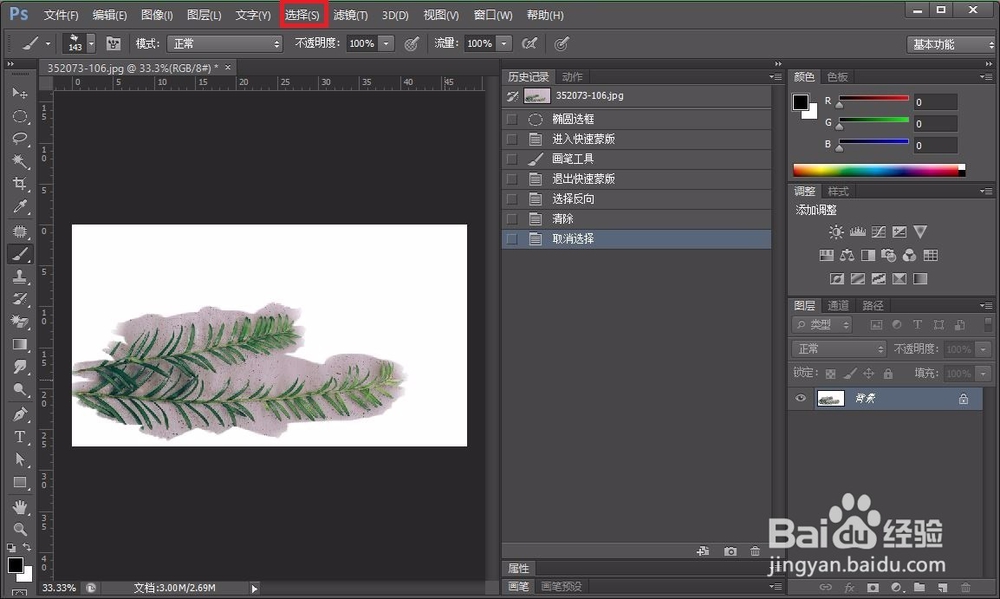This screenshot has width=1000, height=599.
Task: Select the Magic Wand tool
Action: tap(20, 161)
